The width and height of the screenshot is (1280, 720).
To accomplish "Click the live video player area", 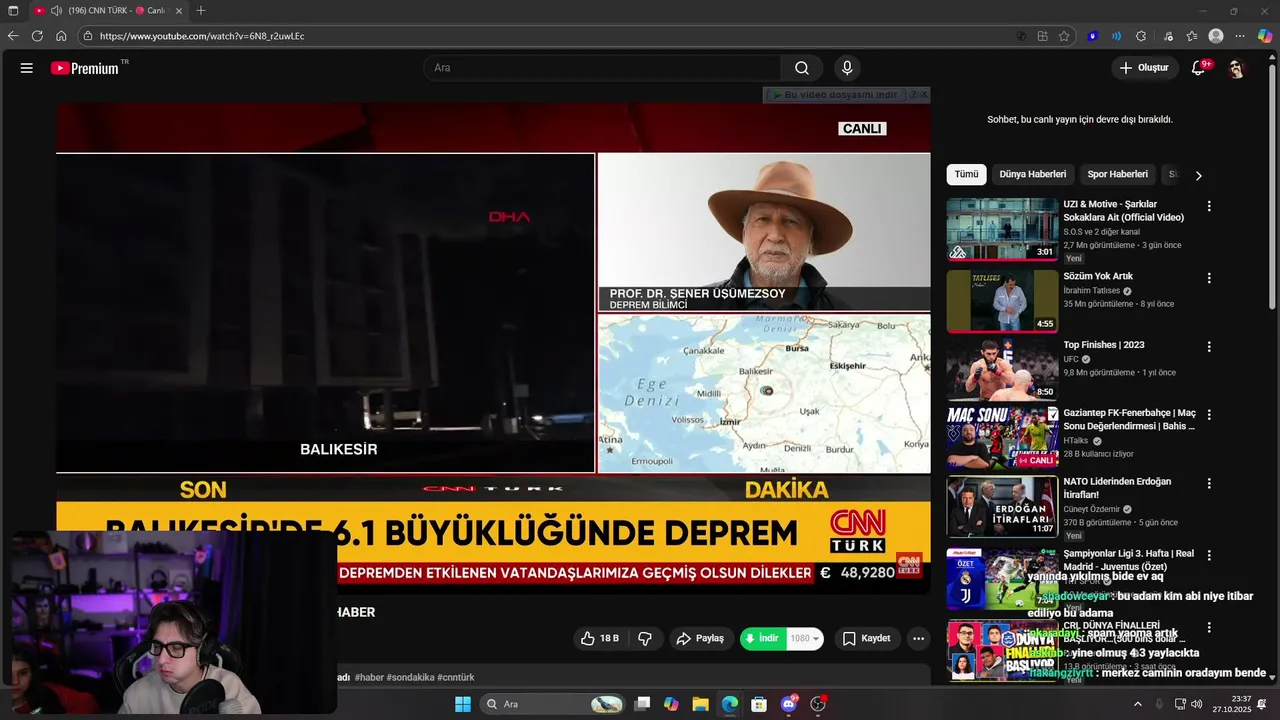I will click(494, 340).
